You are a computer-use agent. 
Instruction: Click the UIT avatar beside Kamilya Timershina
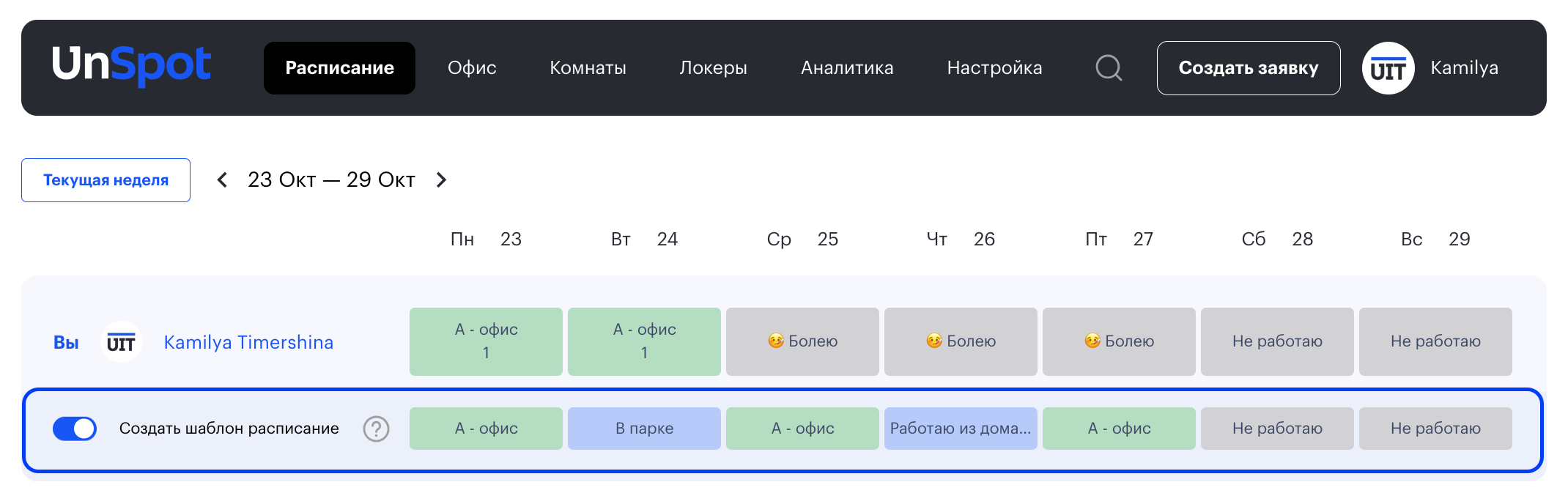(121, 342)
